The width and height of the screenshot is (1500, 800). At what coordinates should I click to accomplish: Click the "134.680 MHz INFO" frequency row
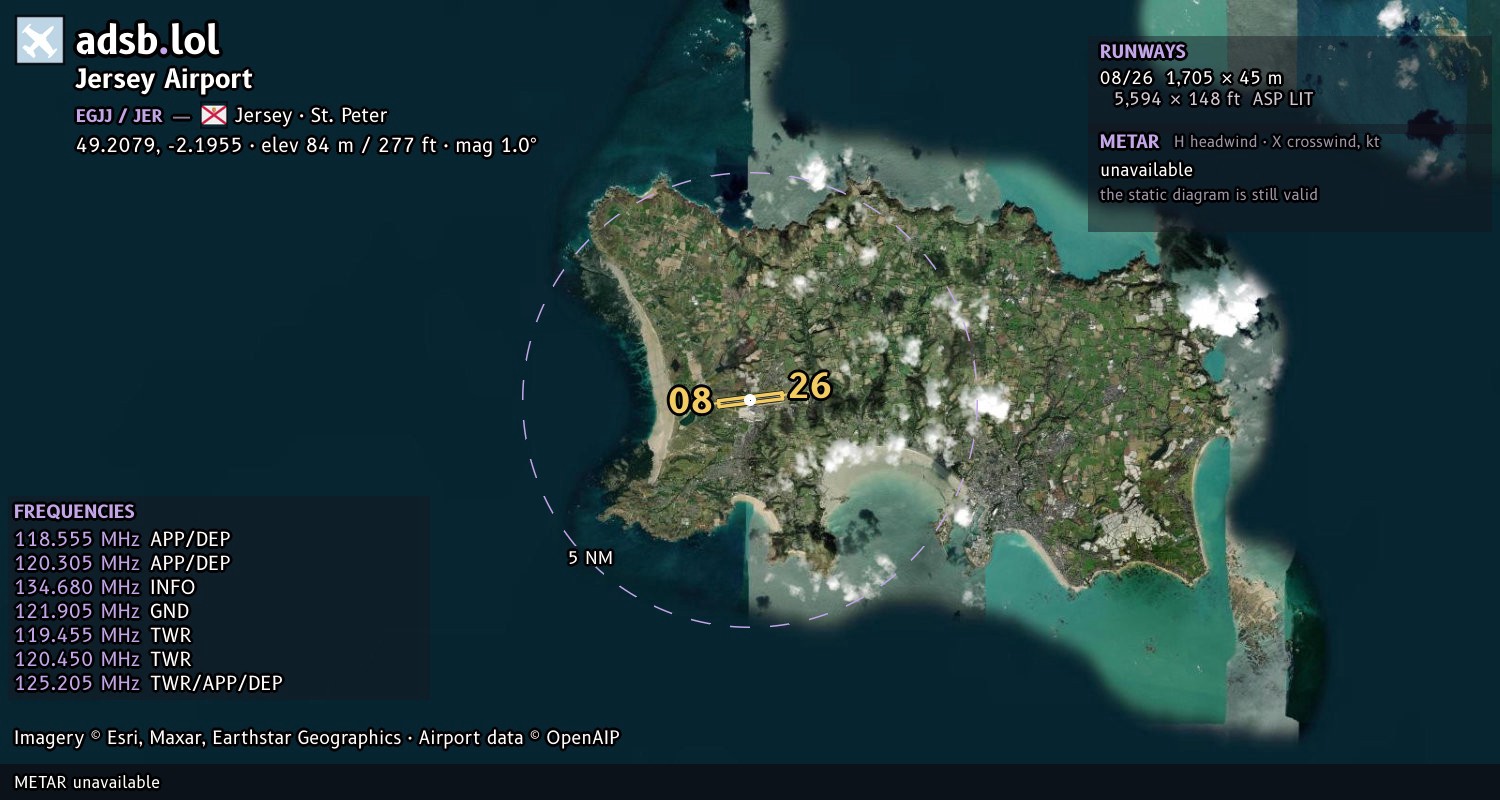pos(105,587)
